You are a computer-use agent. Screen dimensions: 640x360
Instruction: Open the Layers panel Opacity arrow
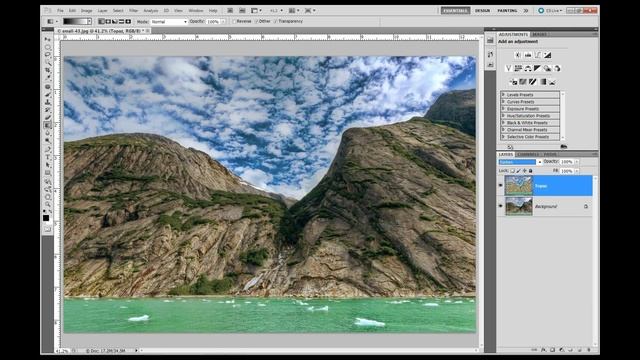click(577, 162)
